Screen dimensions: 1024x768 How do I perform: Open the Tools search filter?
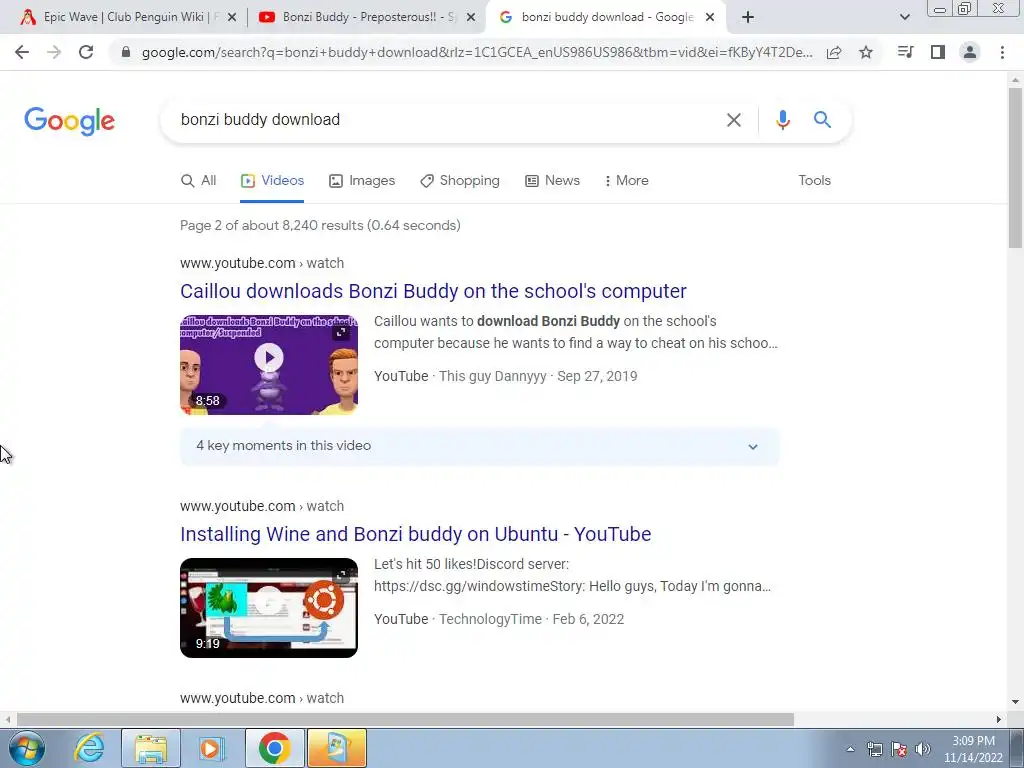point(814,181)
